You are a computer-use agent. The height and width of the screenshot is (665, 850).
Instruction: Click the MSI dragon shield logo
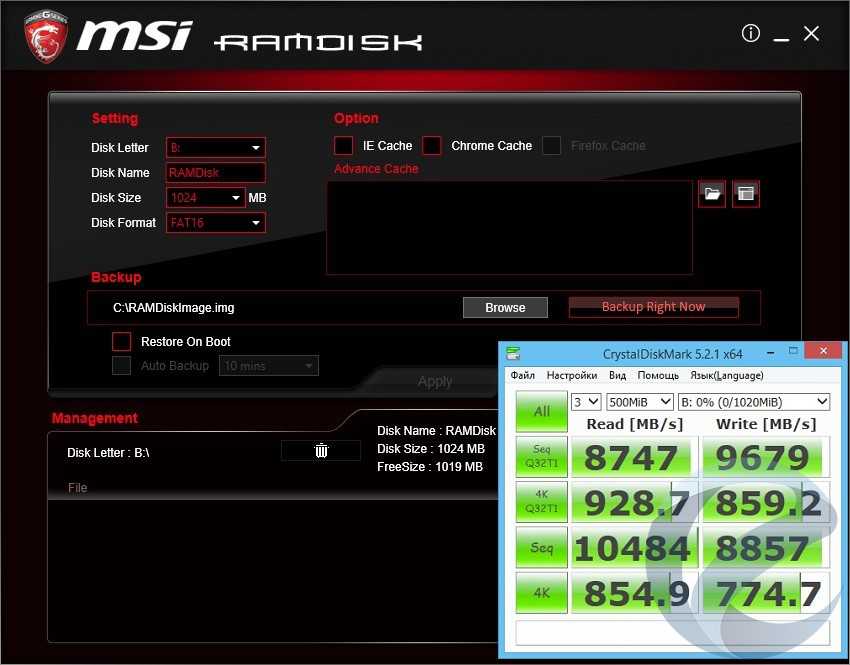46,36
